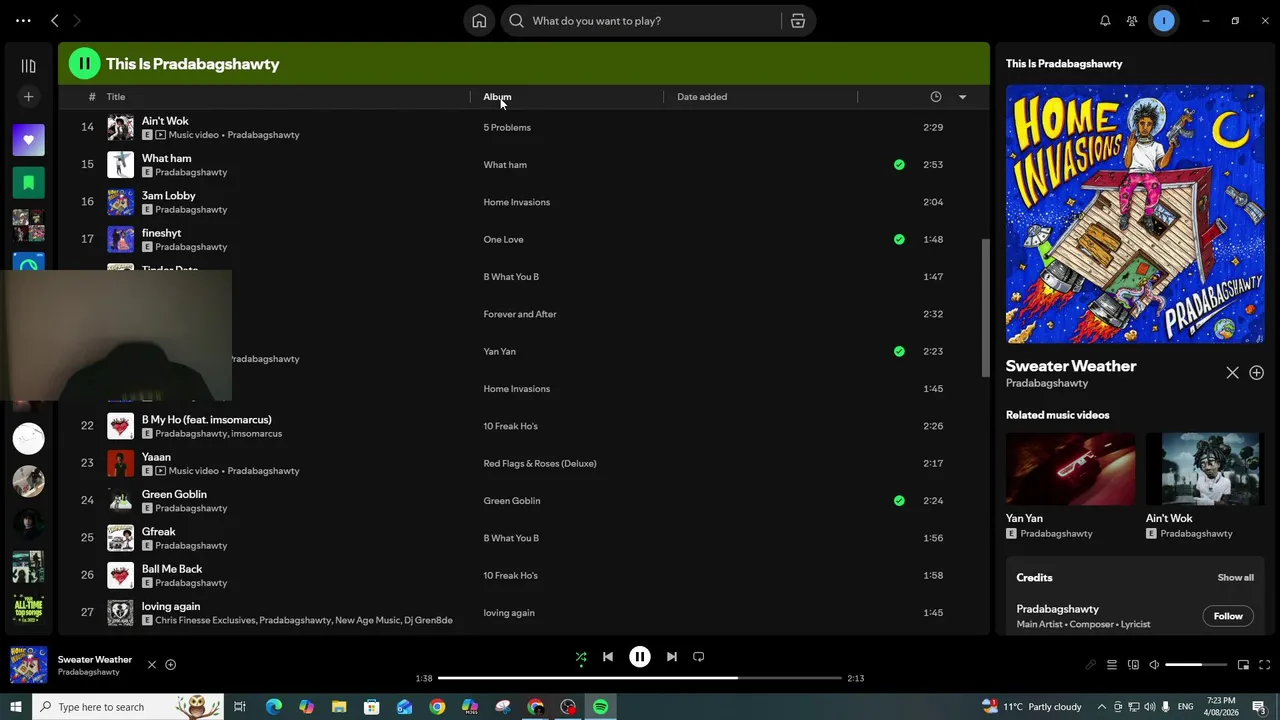Sort tracks by the Title column header

[x=116, y=97]
